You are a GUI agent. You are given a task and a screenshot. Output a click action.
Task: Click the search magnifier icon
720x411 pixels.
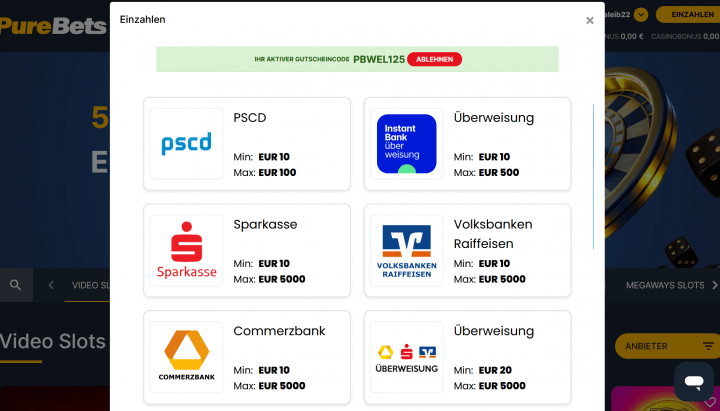click(15, 285)
